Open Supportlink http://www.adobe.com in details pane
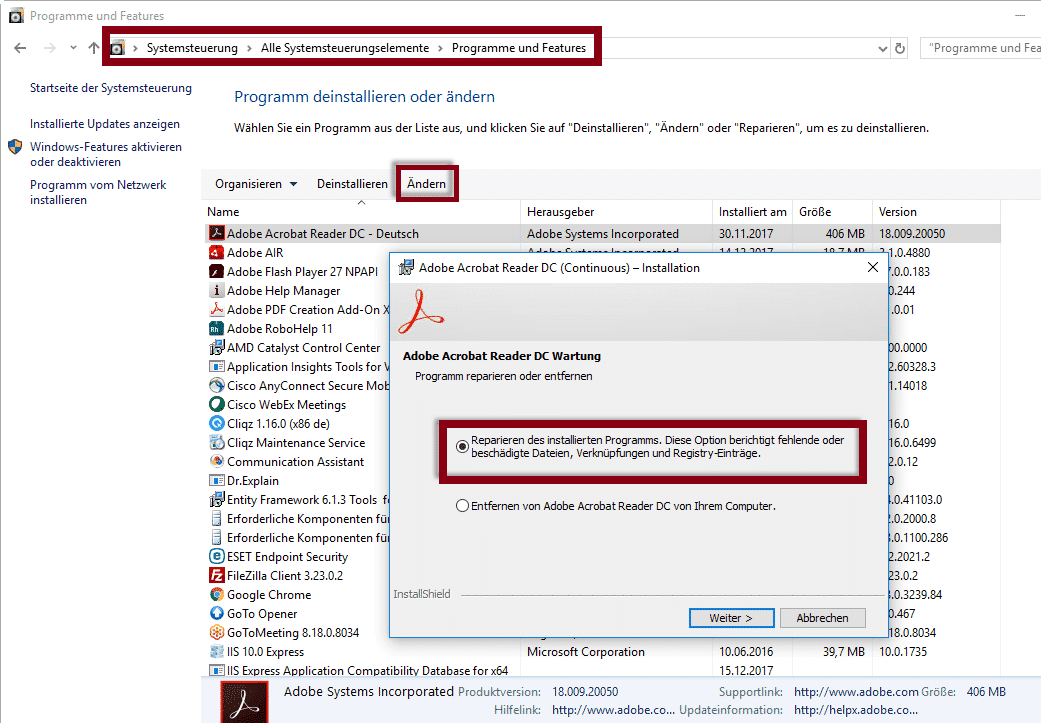This screenshot has height=723, width=1041. pos(856,692)
